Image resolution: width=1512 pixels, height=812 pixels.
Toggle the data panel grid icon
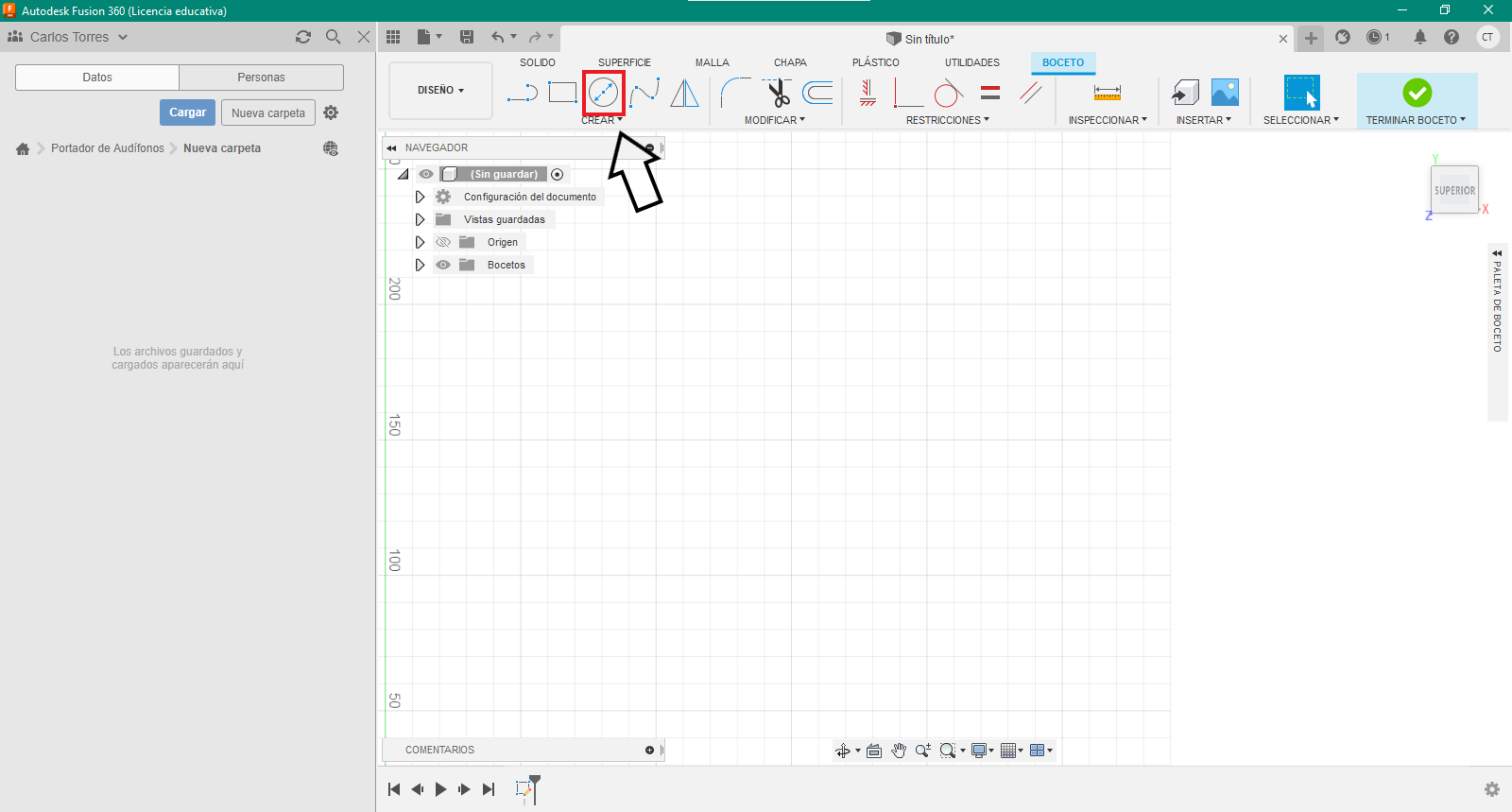(393, 37)
